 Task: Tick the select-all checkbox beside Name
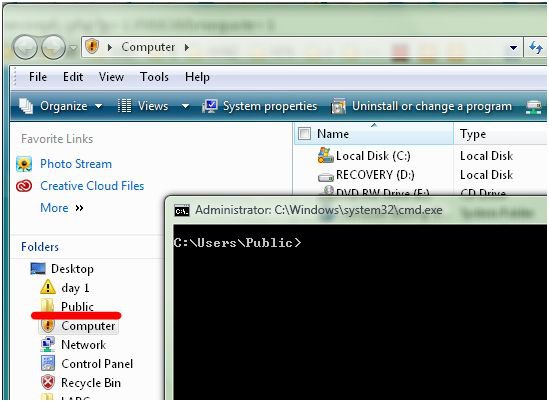point(304,133)
